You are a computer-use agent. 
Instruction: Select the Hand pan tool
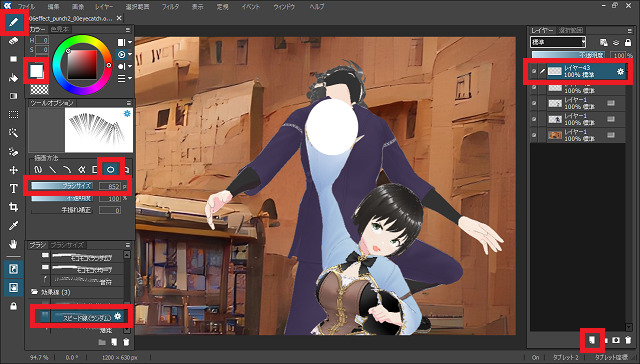point(13,244)
